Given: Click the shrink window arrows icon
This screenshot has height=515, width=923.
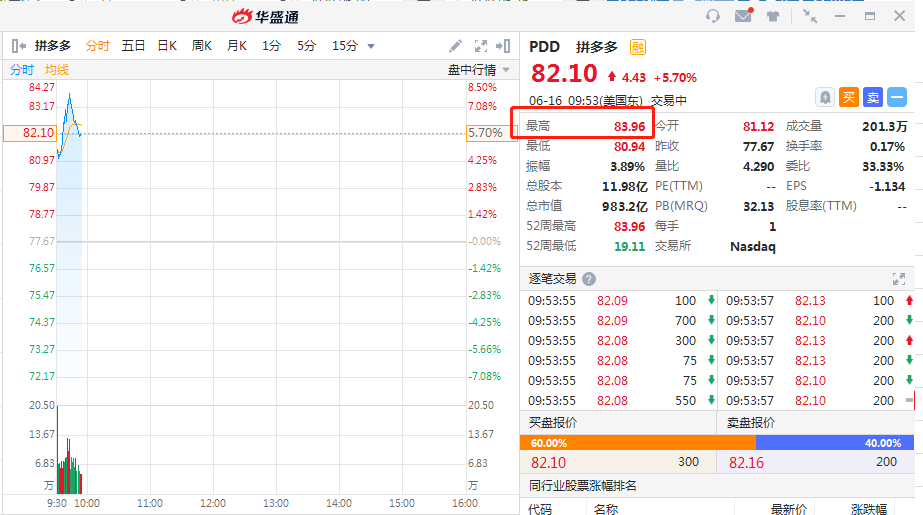Looking at the screenshot, I should click(811, 16).
